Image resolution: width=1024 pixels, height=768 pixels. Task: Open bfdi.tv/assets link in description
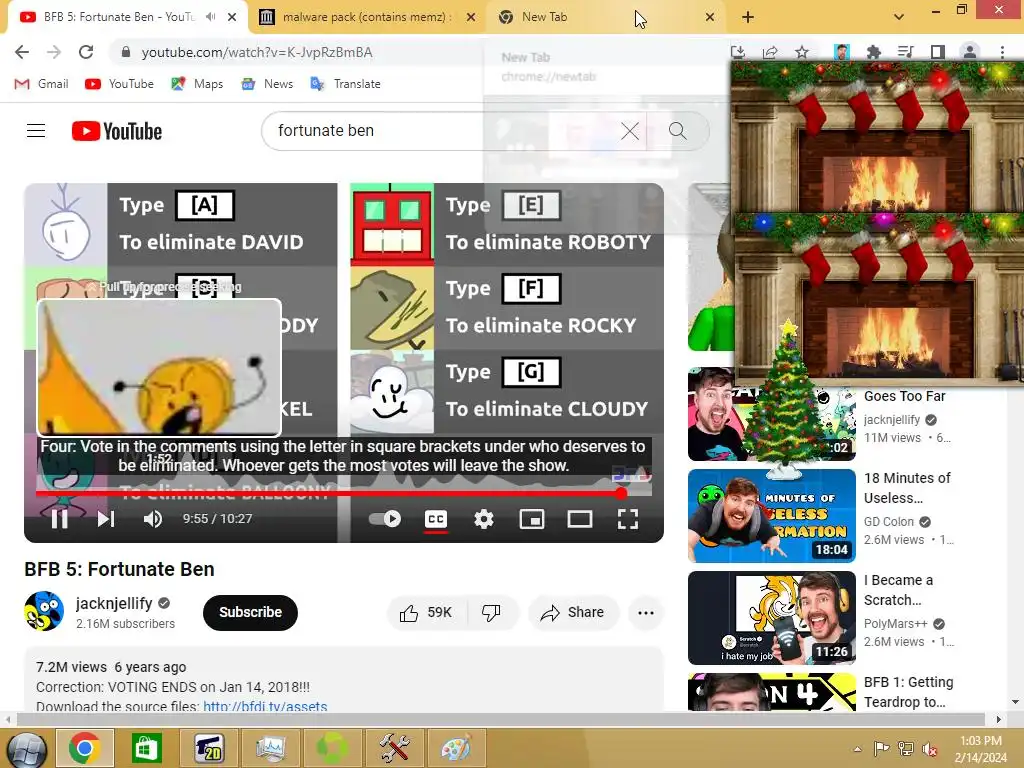point(265,706)
